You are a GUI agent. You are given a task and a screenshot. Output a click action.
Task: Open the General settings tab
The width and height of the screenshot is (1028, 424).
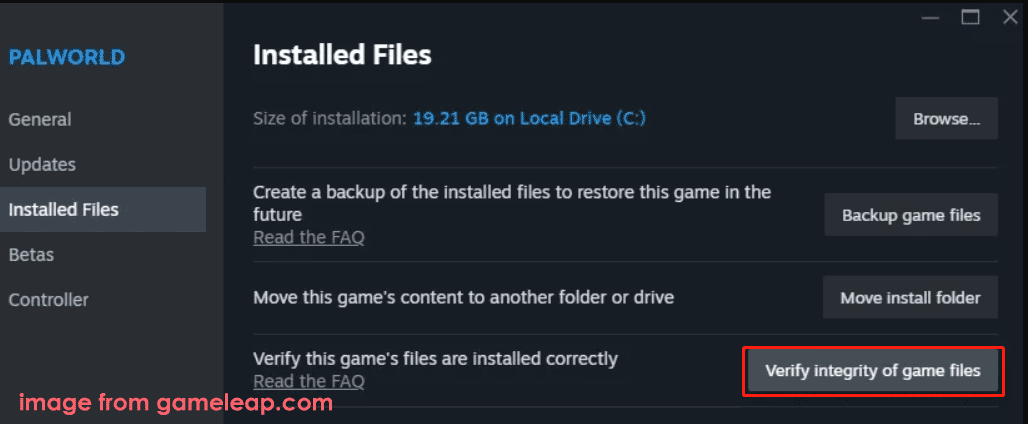point(40,119)
